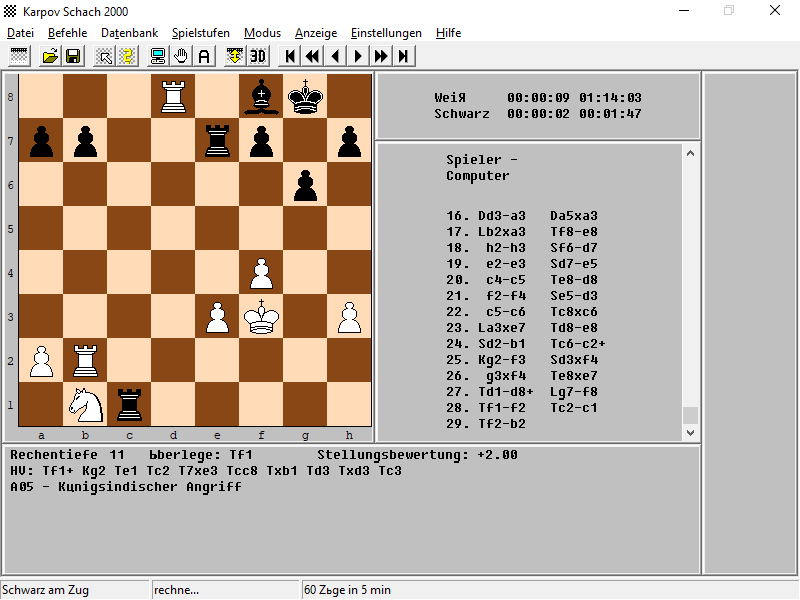Viewport: 800px width, 600px height.
Task: Click the move list scrollbar thumb
Action: 690,415
